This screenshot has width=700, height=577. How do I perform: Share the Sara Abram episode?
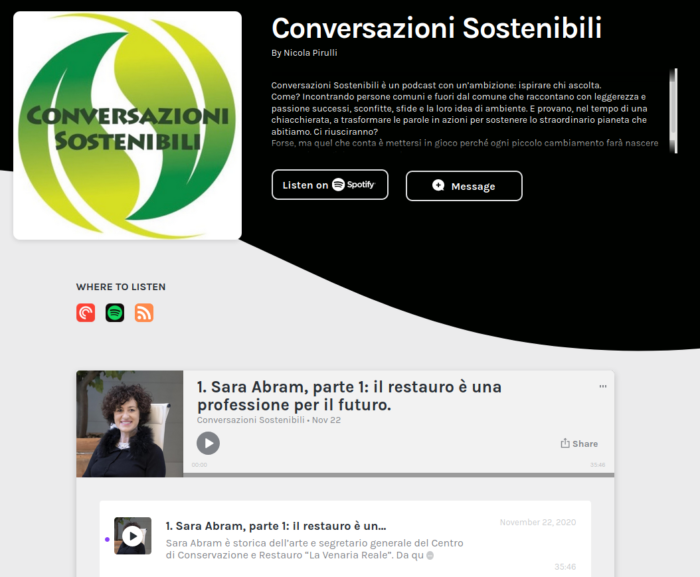pos(579,443)
